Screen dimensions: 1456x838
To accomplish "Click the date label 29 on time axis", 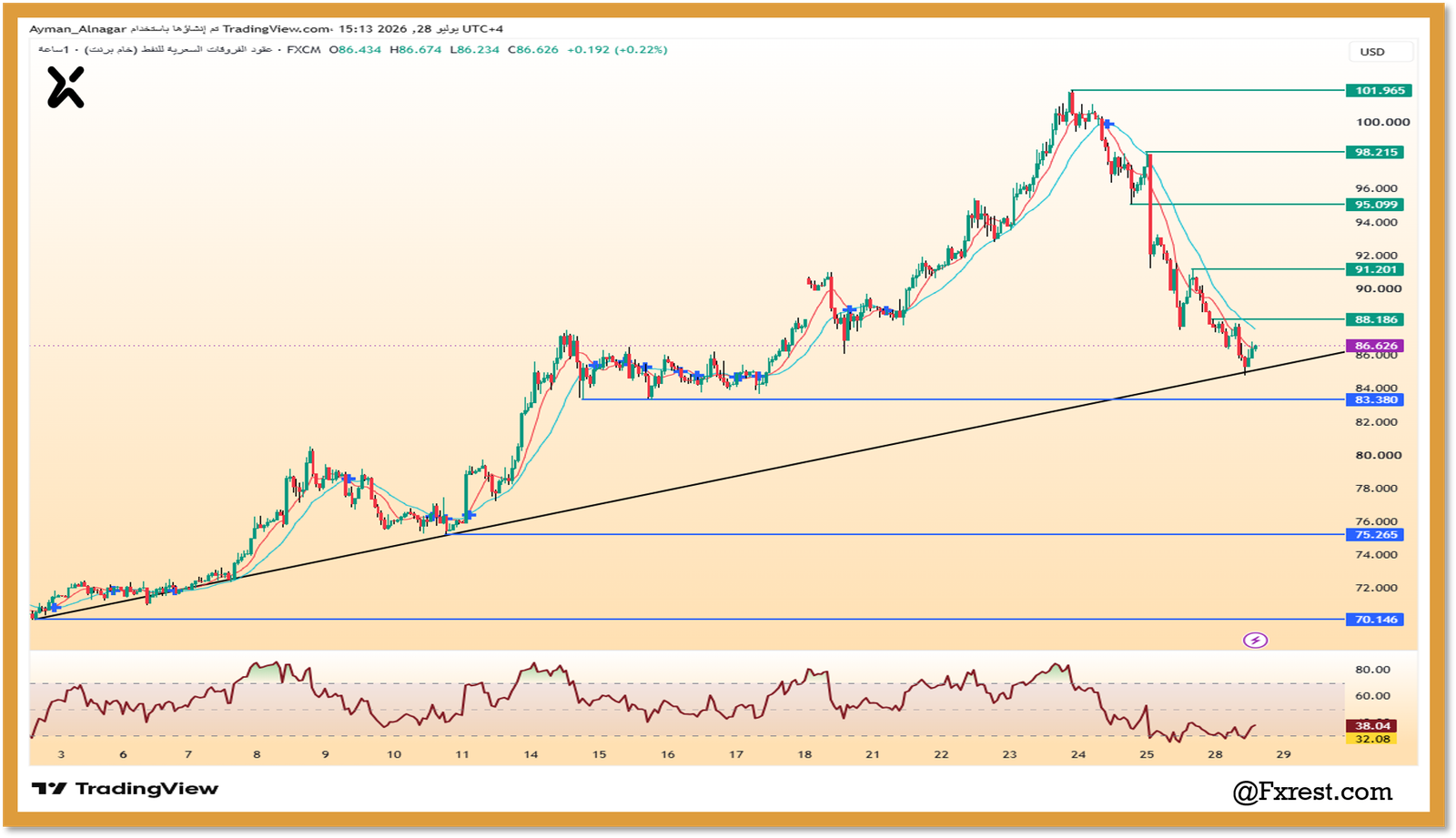I will (x=1283, y=754).
